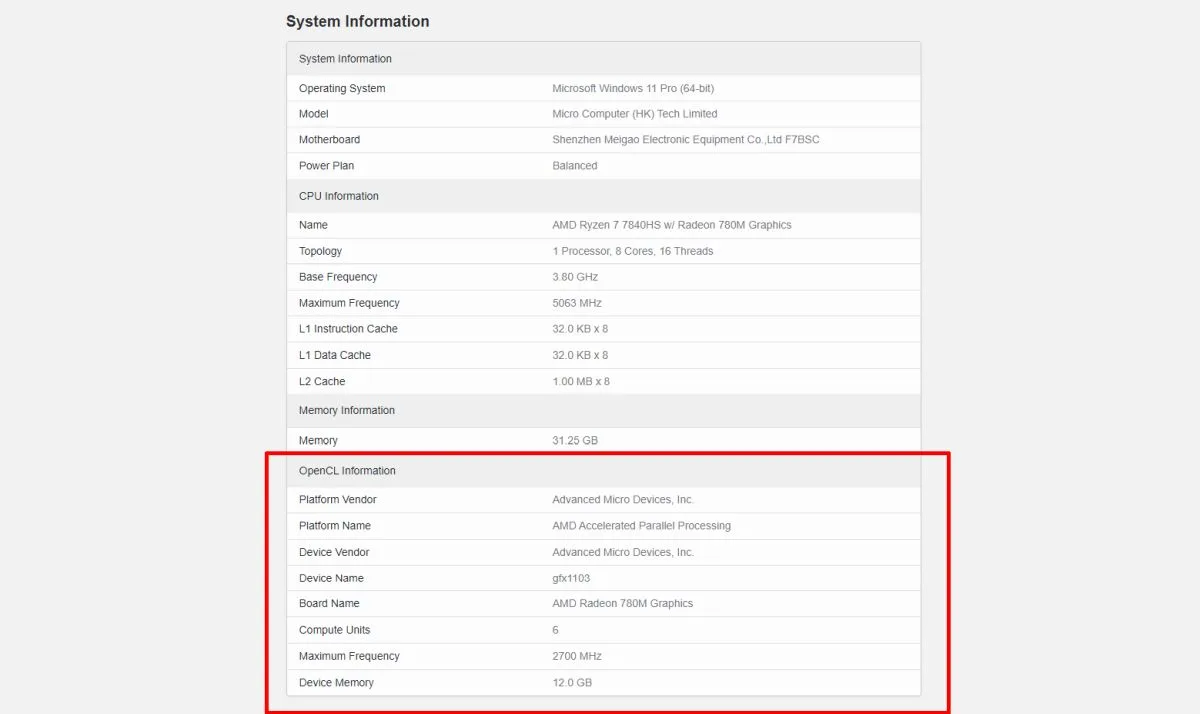
Task: Click the Device Name gfx1103 value
Action: pyautogui.click(x=571, y=578)
